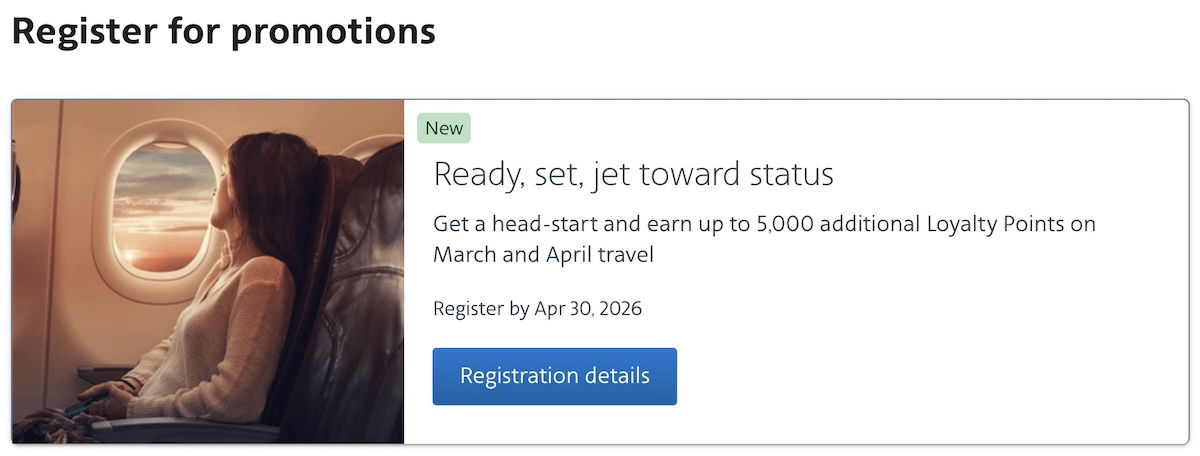Click the word 'promotions' in the heading

pos(333,31)
